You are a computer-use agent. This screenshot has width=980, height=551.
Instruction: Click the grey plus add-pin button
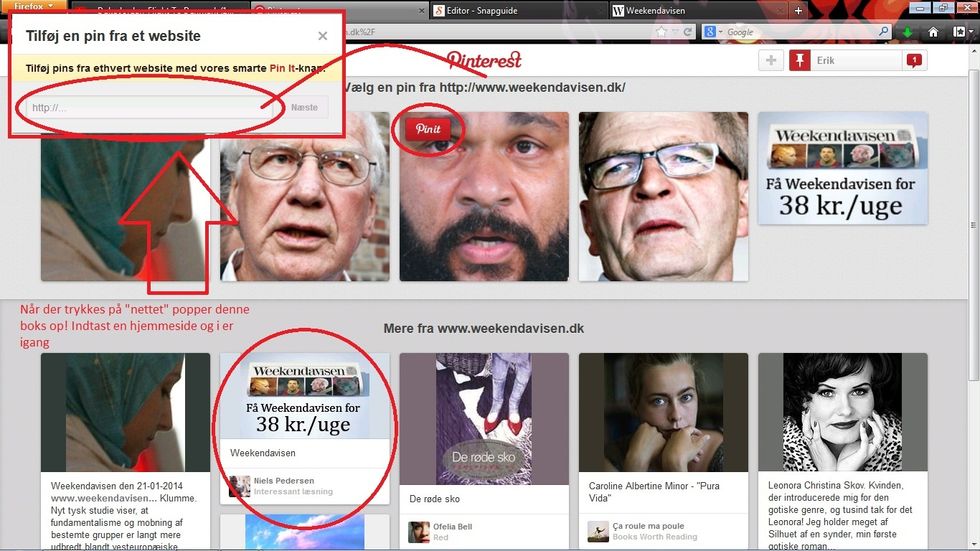pos(771,61)
